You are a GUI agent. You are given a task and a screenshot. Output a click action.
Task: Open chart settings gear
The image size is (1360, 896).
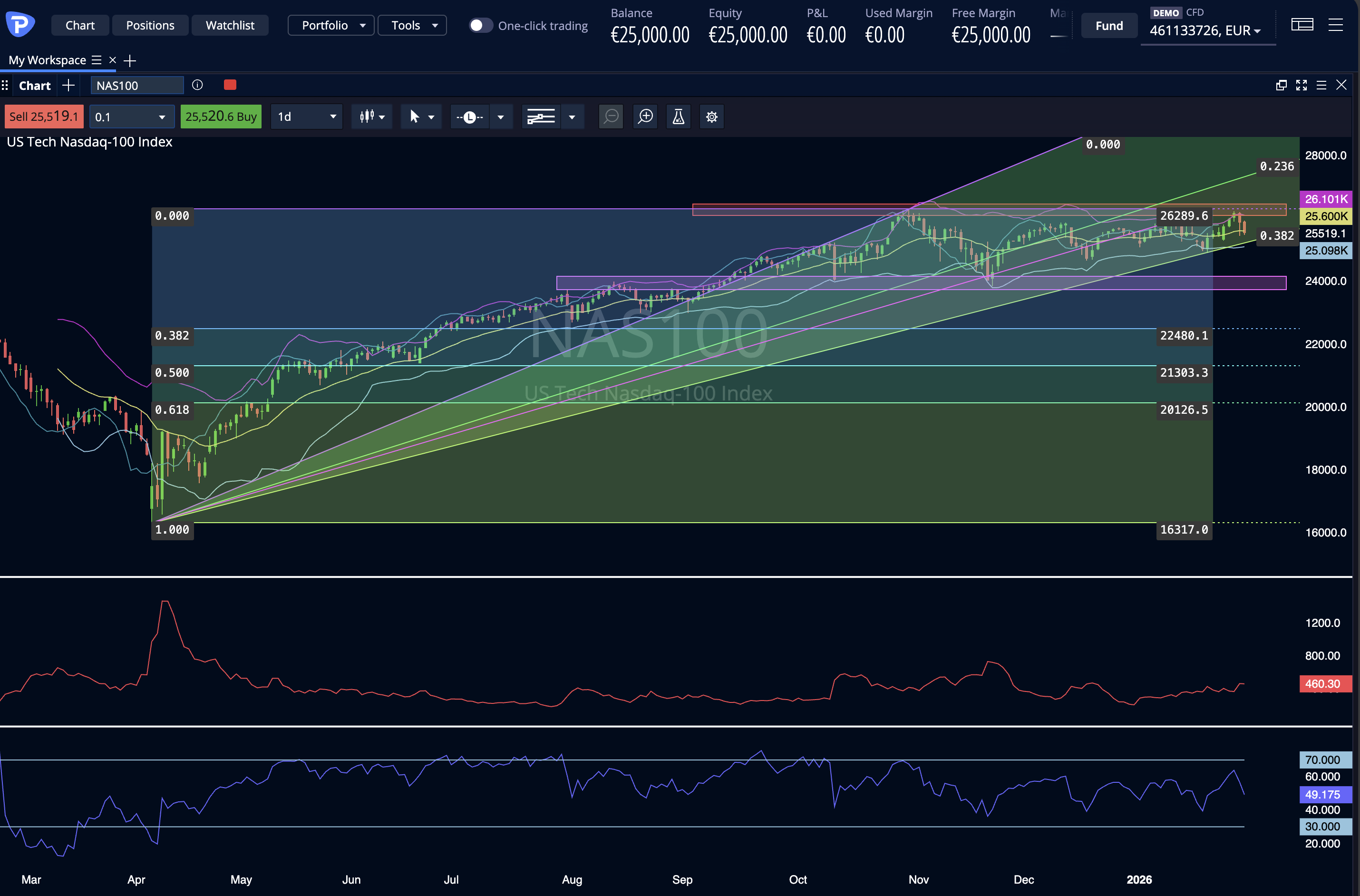point(712,117)
